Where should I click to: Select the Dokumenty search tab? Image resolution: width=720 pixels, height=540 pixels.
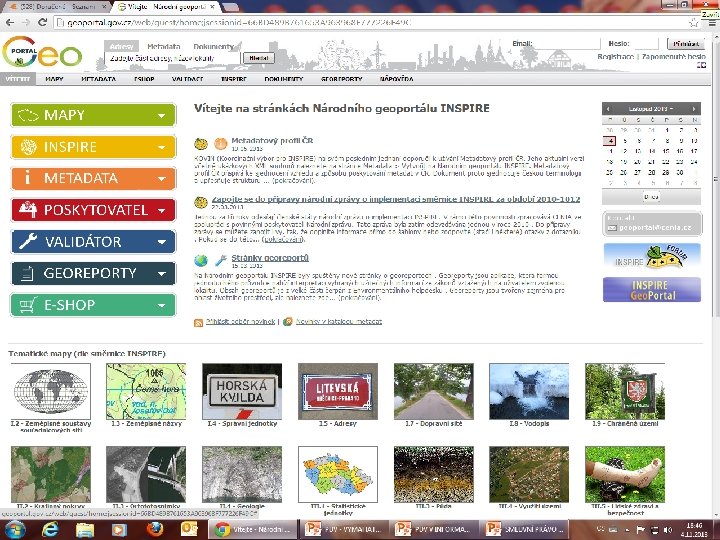pos(214,46)
